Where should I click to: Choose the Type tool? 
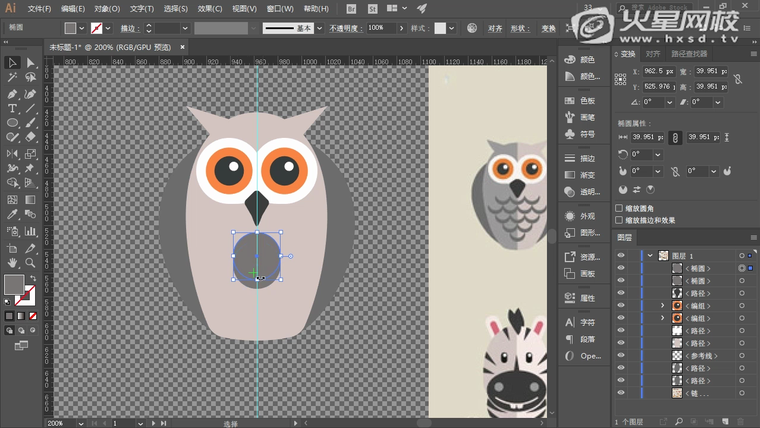pos(12,108)
